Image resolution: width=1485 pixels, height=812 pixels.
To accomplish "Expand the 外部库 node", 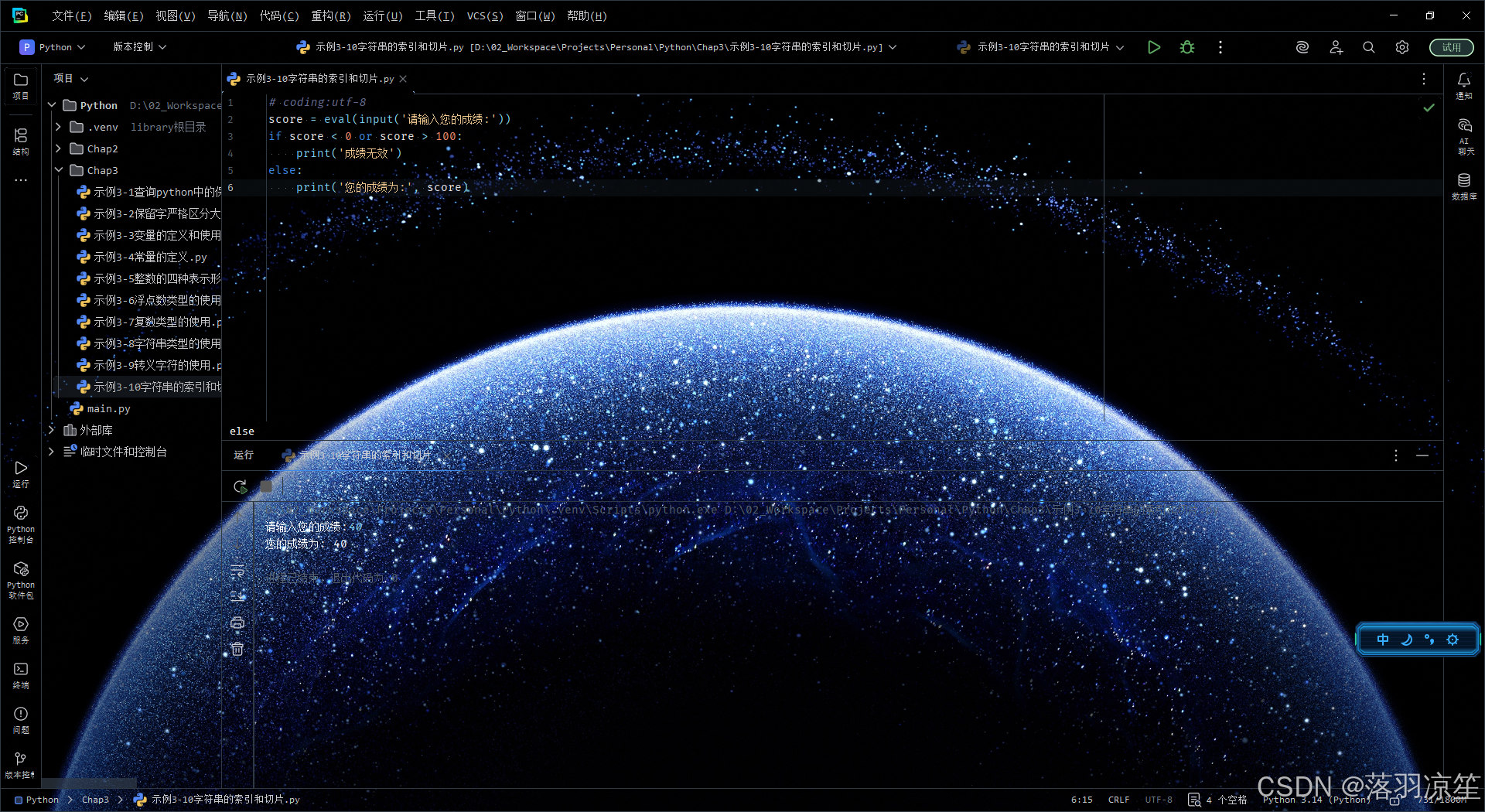I will [x=52, y=430].
